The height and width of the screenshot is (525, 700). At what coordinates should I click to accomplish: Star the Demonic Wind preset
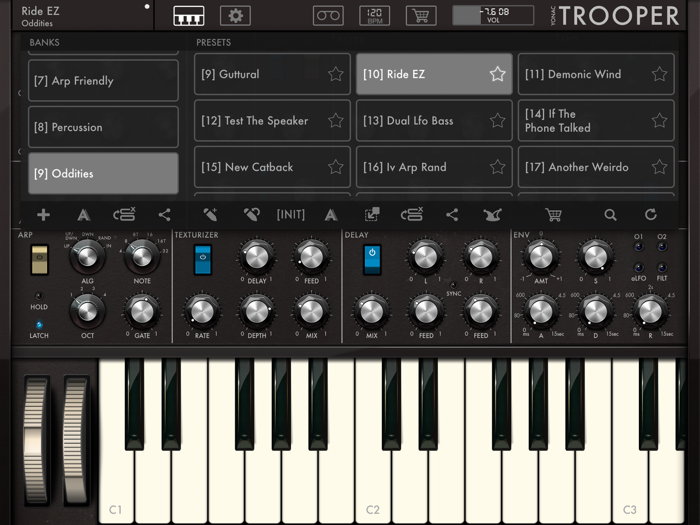(x=659, y=74)
